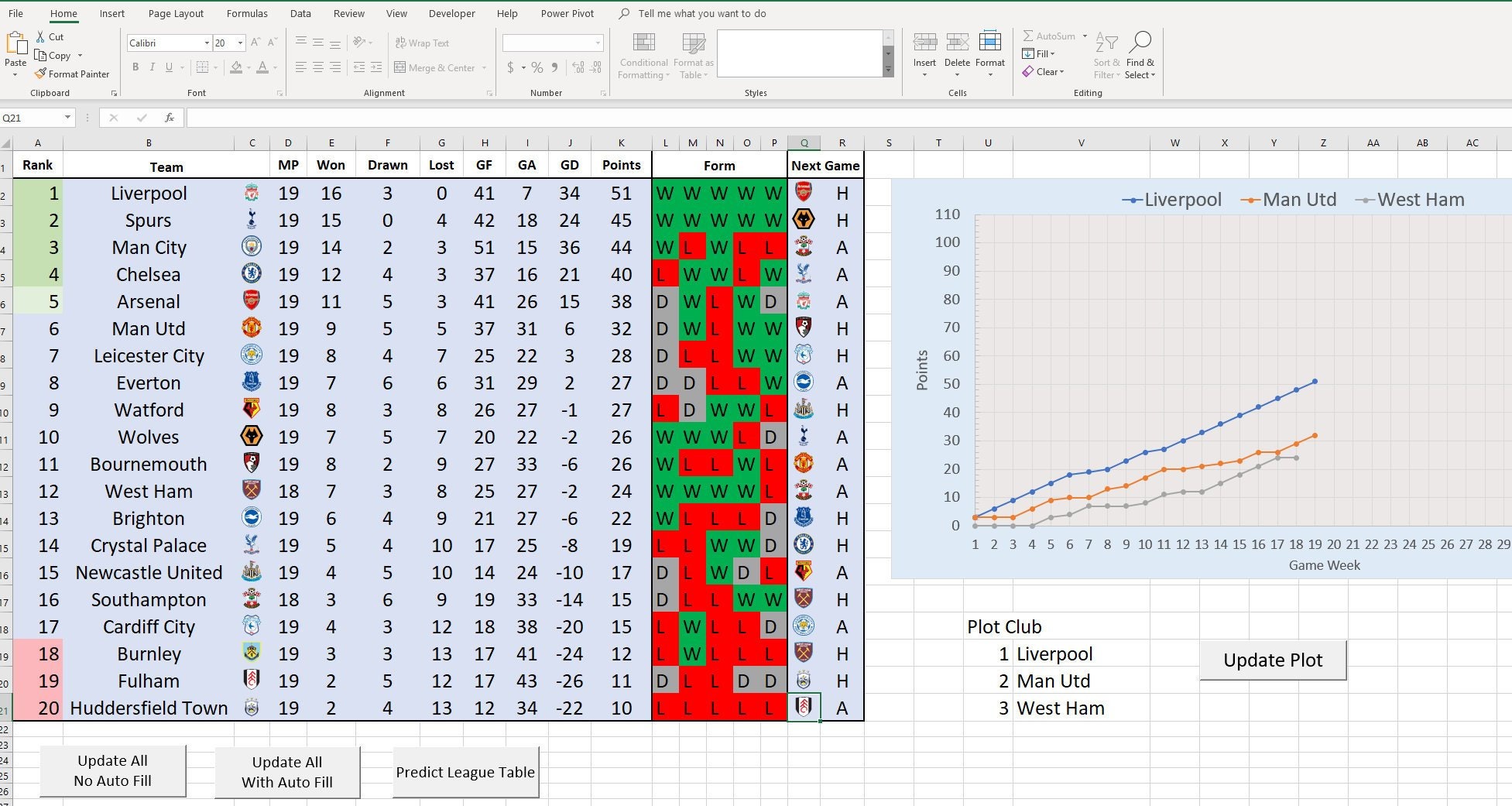Expand the Name Box dropdown arrow
Image resolution: width=1512 pixels, height=806 pixels.
(x=67, y=118)
